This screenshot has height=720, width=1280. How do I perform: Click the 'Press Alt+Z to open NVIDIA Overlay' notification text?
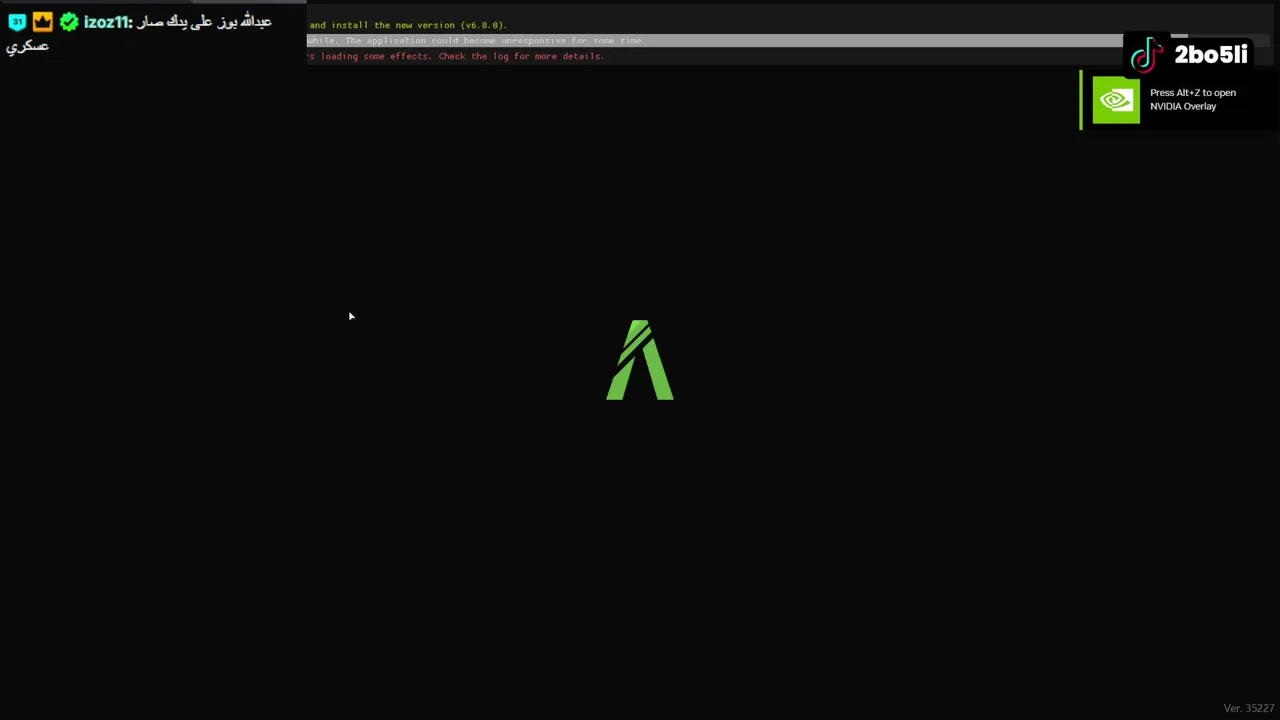point(1193,99)
